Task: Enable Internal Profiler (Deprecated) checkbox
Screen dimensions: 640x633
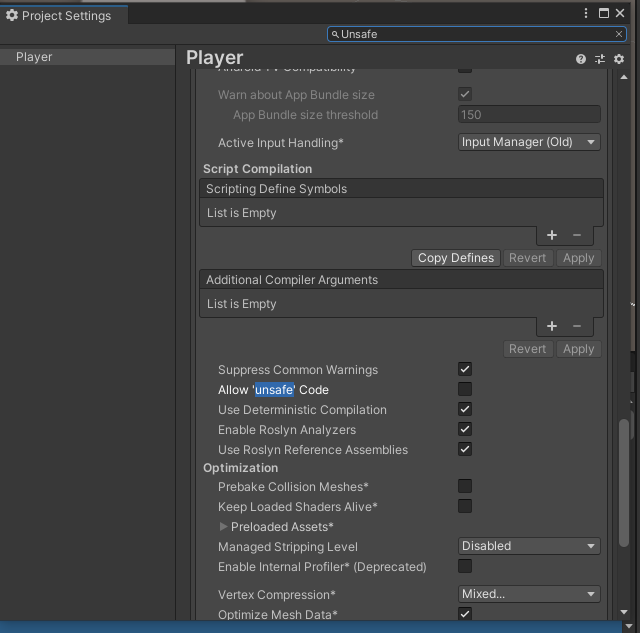Action: click(x=465, y=566)
